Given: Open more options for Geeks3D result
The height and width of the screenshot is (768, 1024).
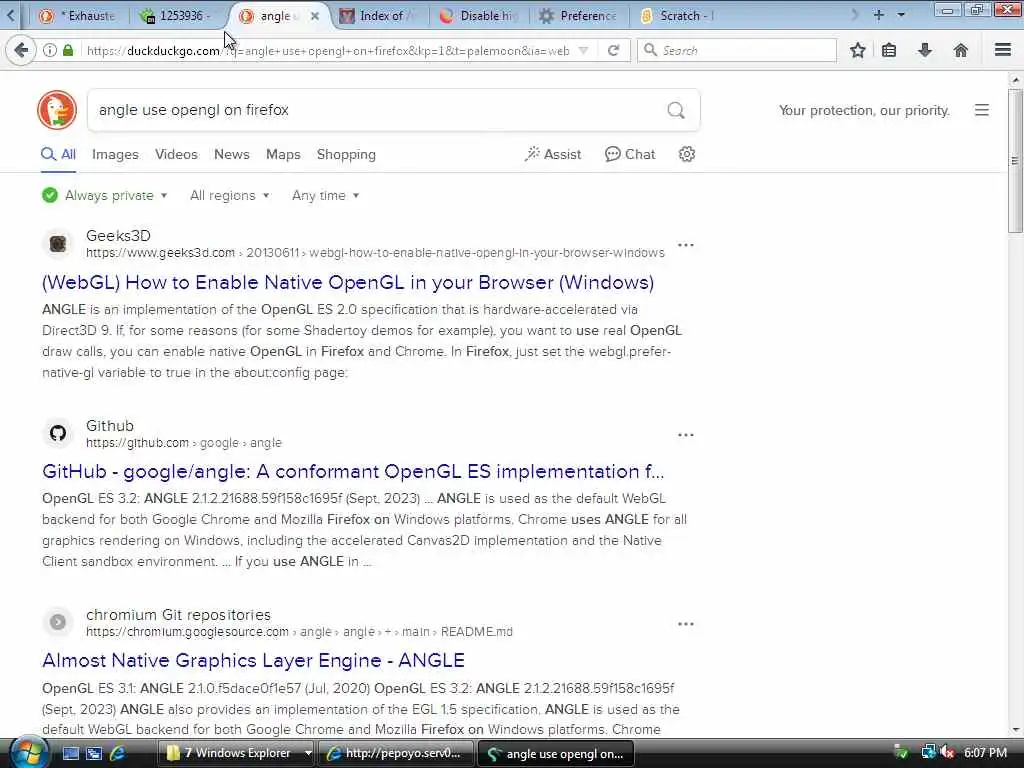Looking at the screenshot, I should [x=686, y=245].
